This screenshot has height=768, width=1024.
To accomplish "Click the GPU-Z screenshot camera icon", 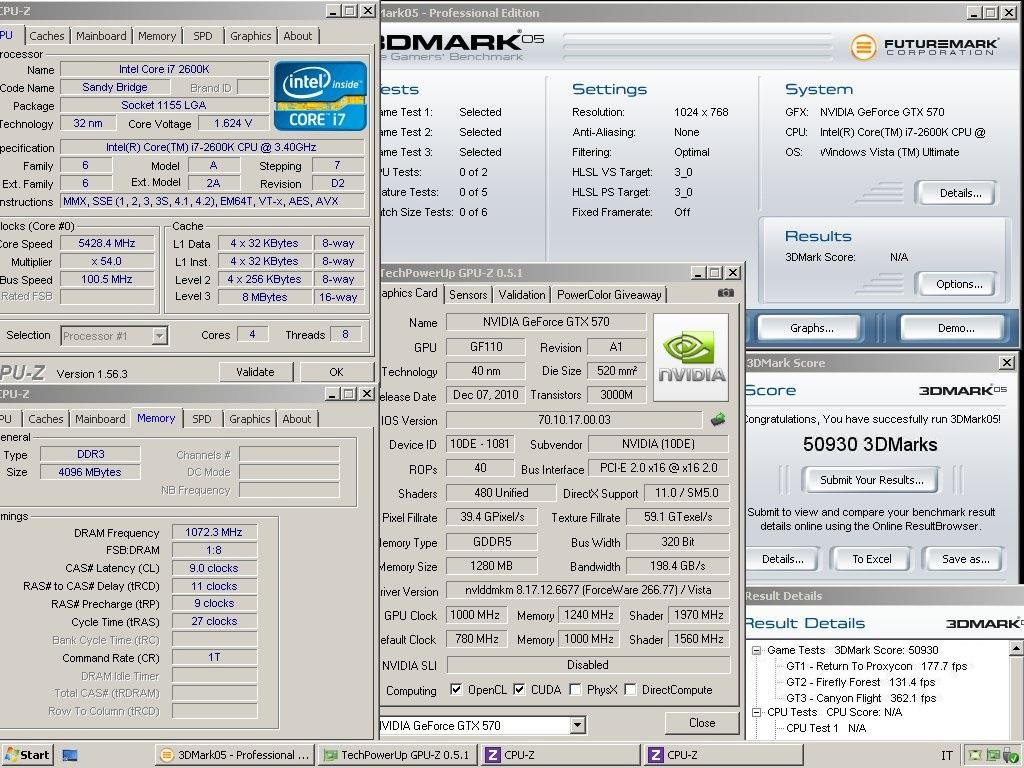I will point(726,293).
